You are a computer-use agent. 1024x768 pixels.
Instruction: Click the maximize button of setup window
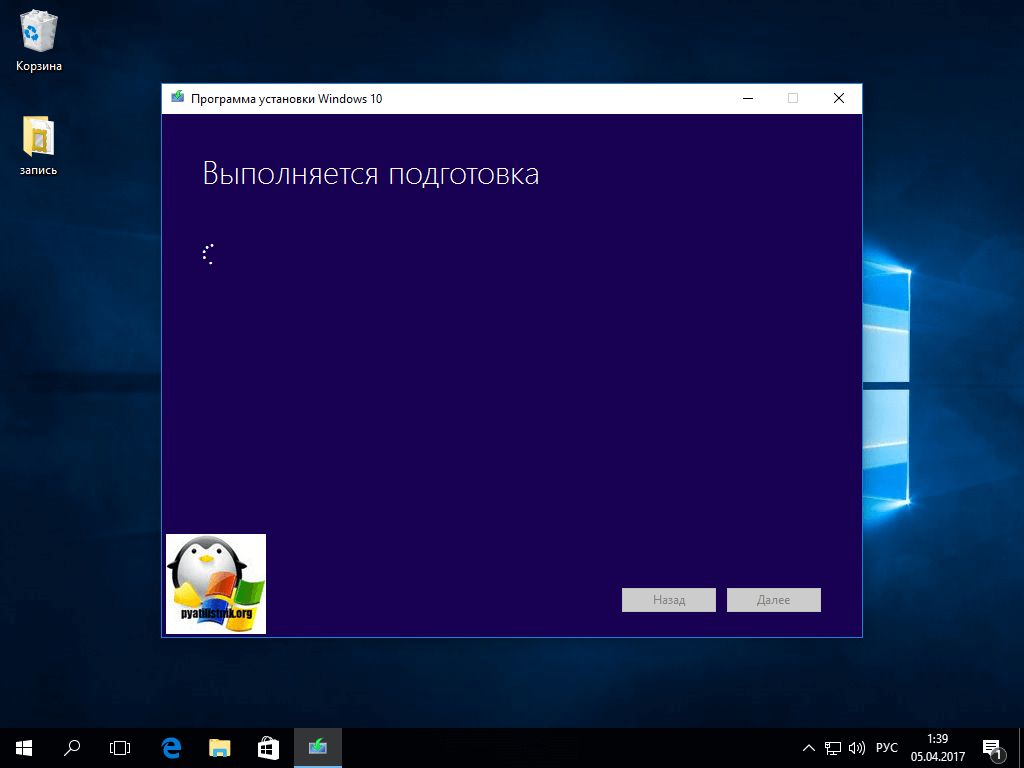[793, 99]
